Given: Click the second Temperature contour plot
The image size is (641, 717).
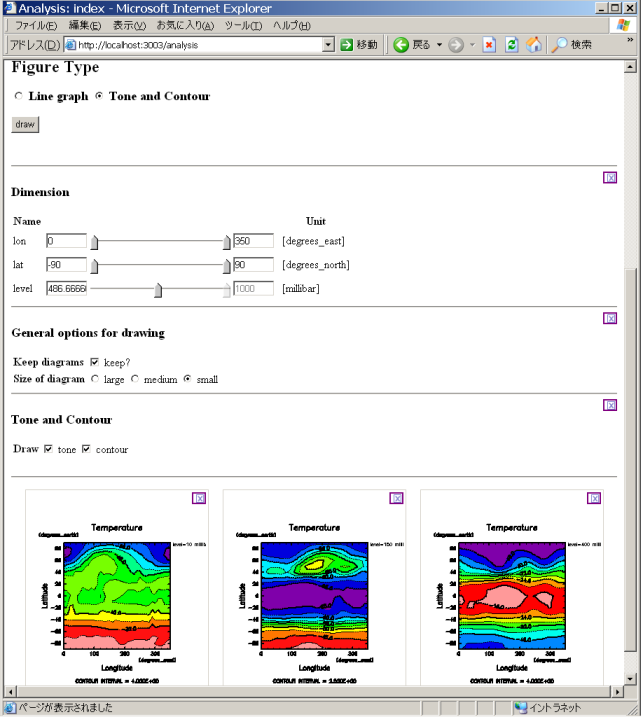Looking at the screenshot, I should tap(315, 596).
